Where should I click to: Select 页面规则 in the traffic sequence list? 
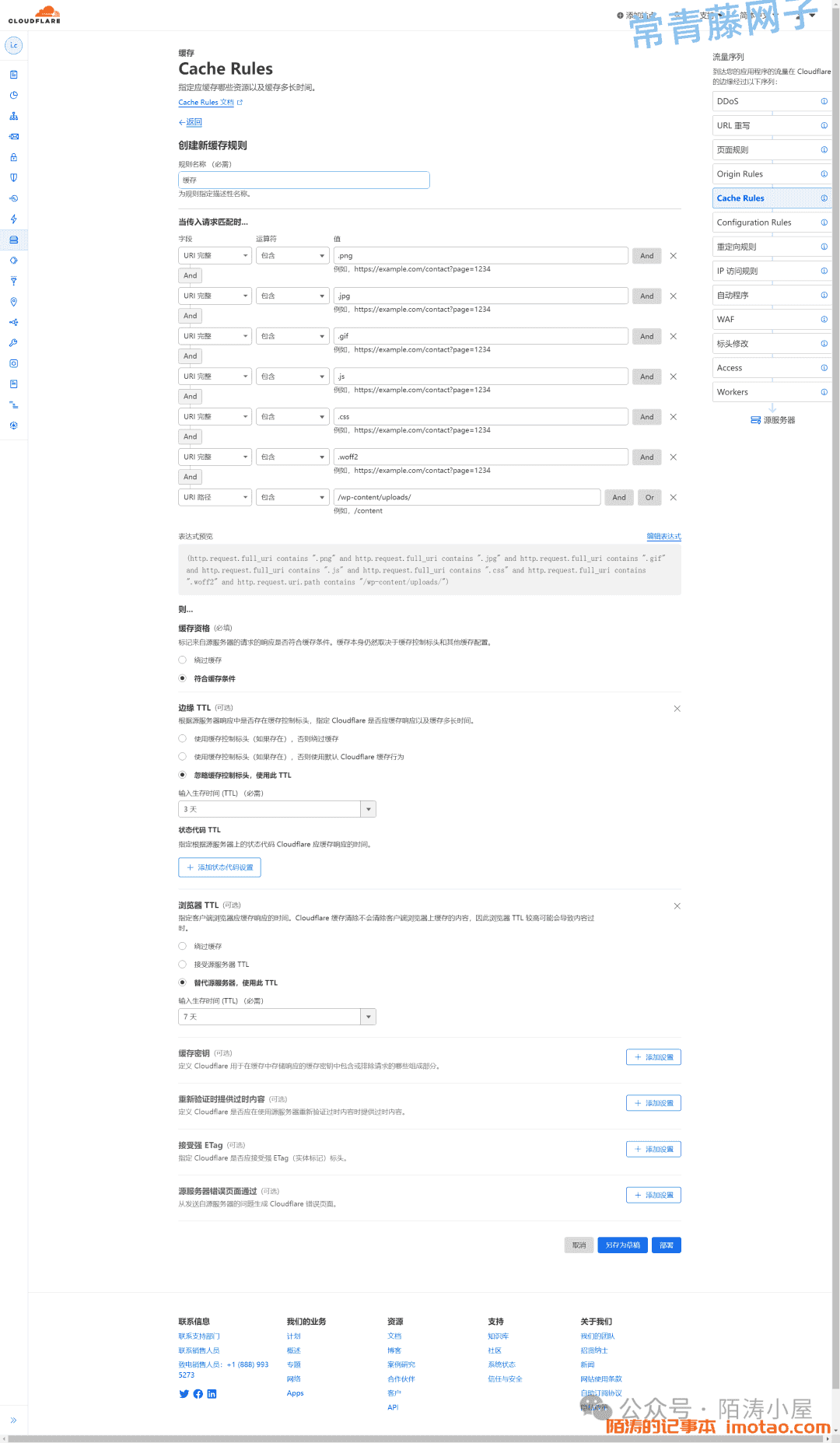click(x=772, y=150)
